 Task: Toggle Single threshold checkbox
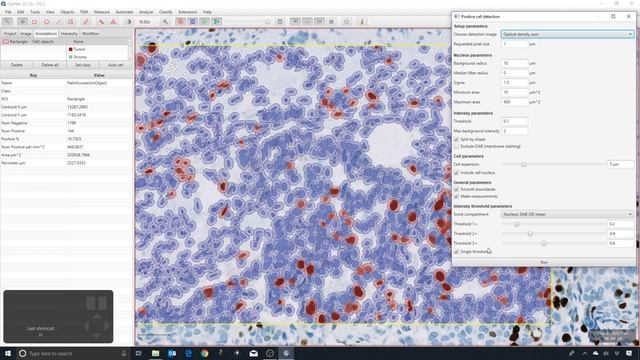pos(456,251)
